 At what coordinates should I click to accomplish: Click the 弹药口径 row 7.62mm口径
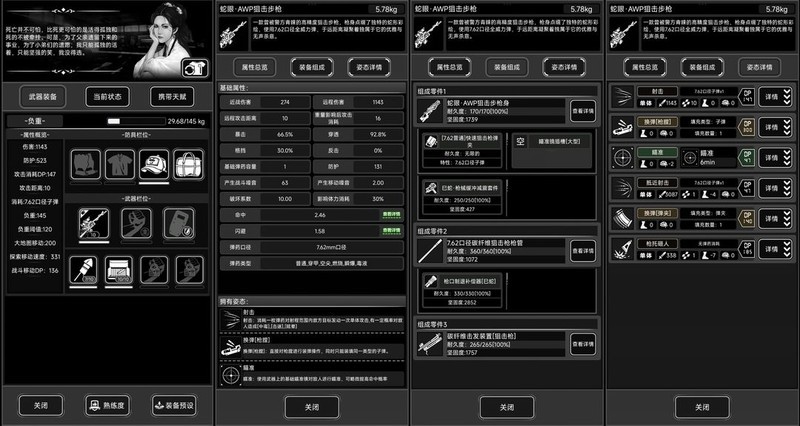[312, 248]
